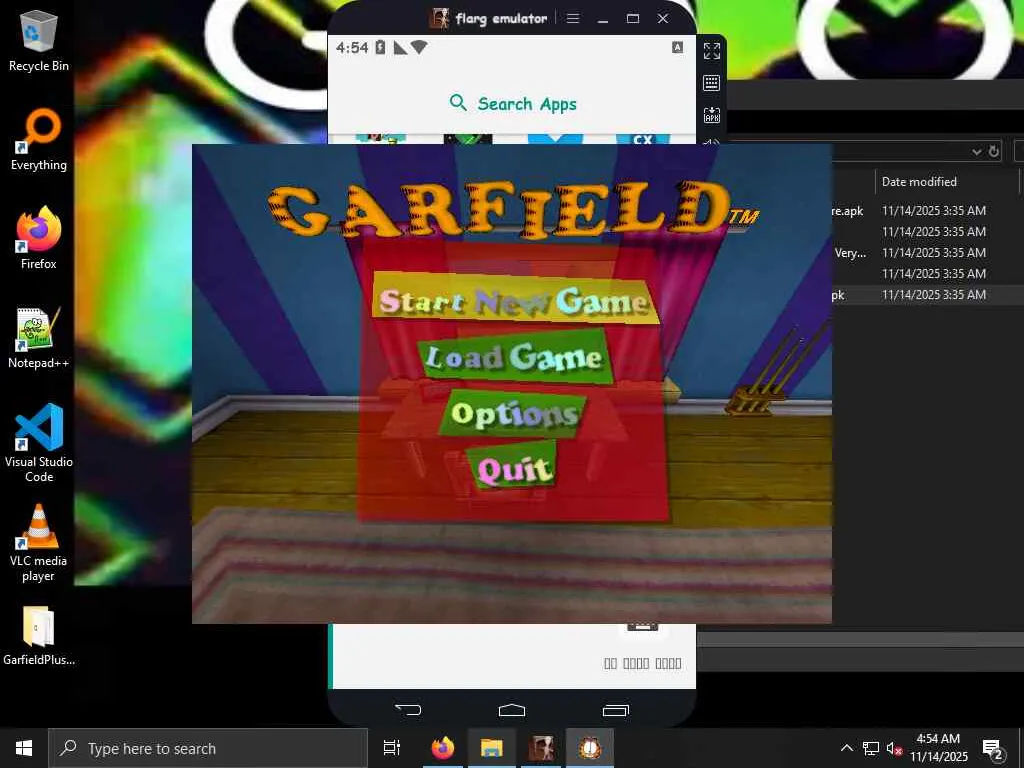Open Task View from the taskbar

(392, 748)
